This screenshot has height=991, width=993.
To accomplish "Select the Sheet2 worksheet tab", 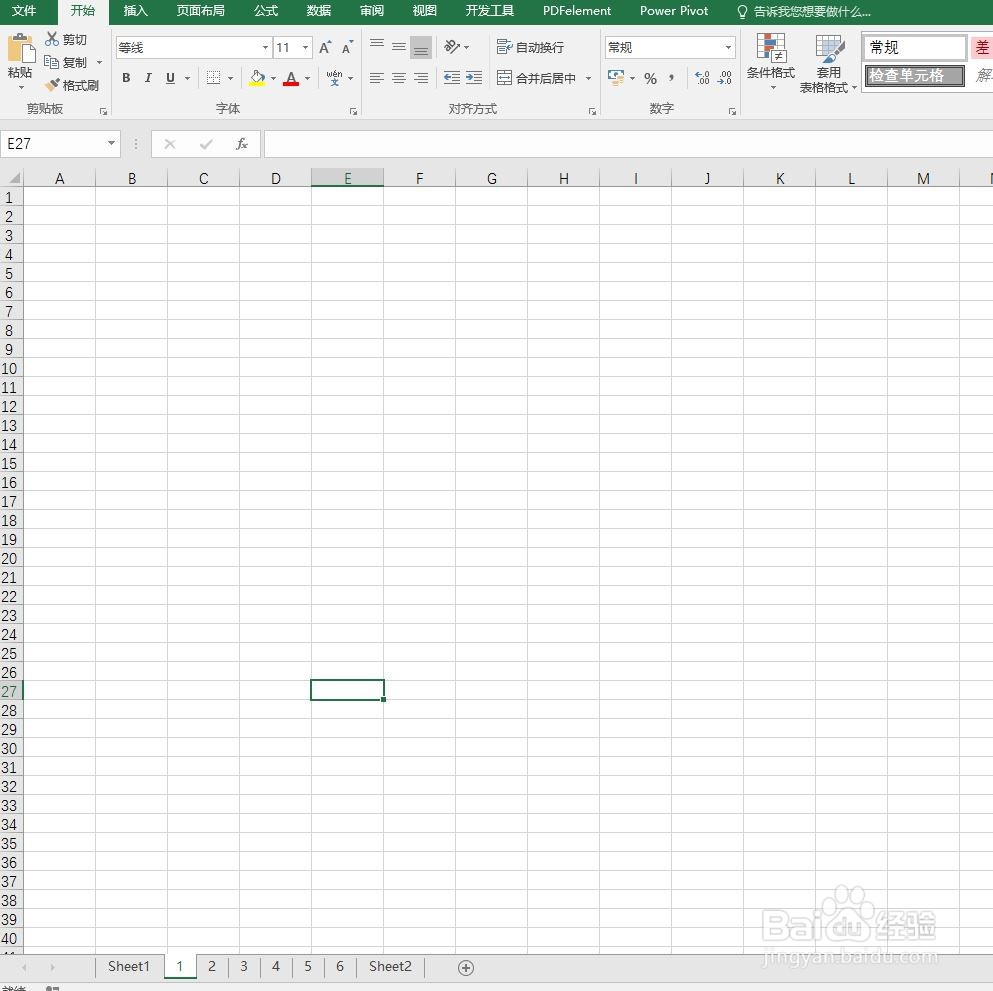I will pyautogui.click(x=390, y=966).
